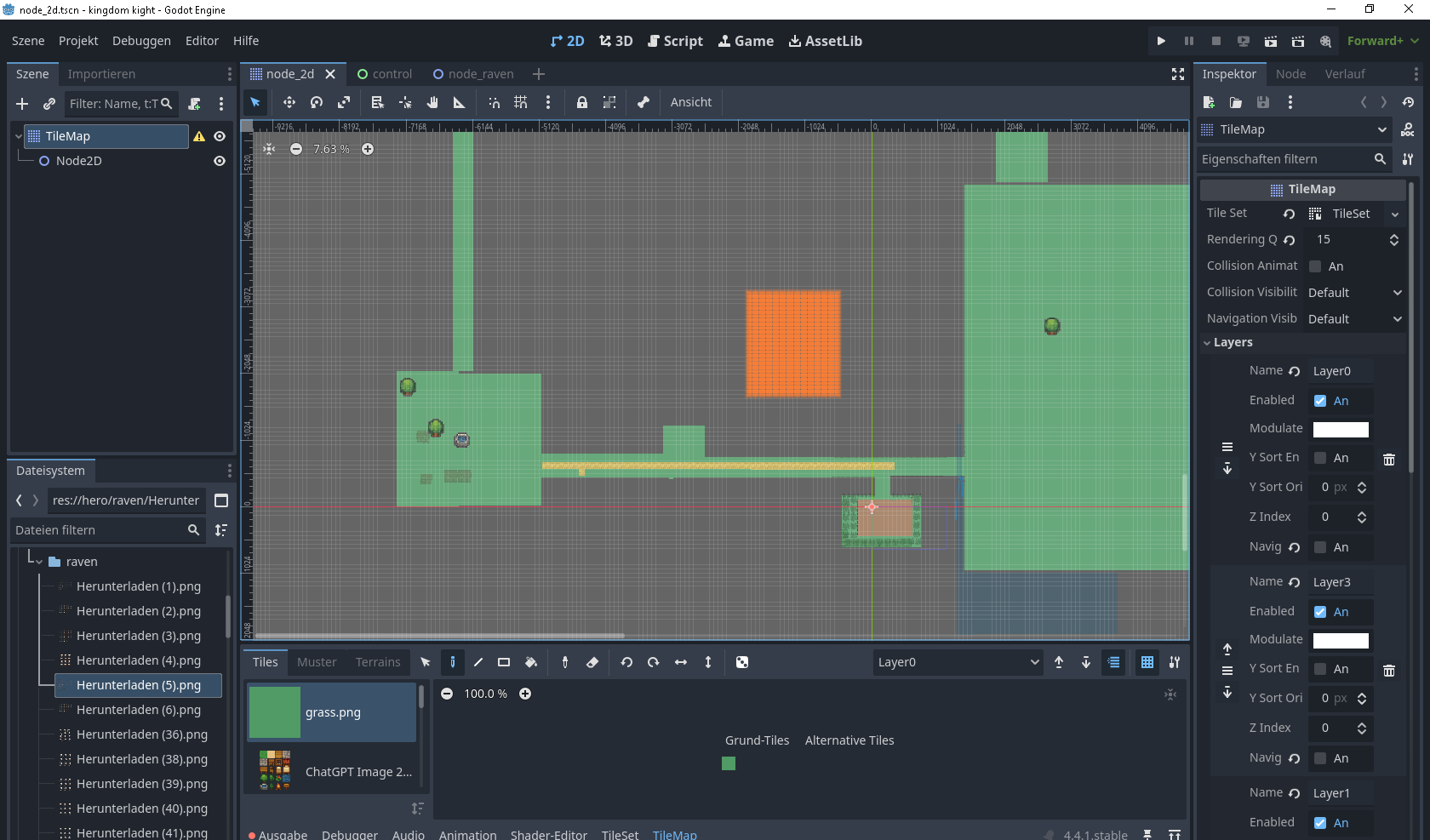Image resolution: width=1430 pixels, height=840 pixels.
Task: Open the Debuggen menu
Action: (141, 41)
